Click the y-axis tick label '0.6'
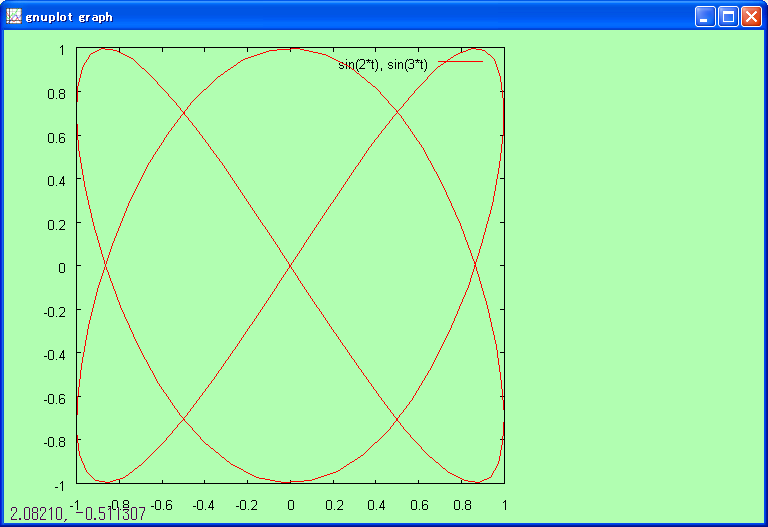 (x=56, y=138)
